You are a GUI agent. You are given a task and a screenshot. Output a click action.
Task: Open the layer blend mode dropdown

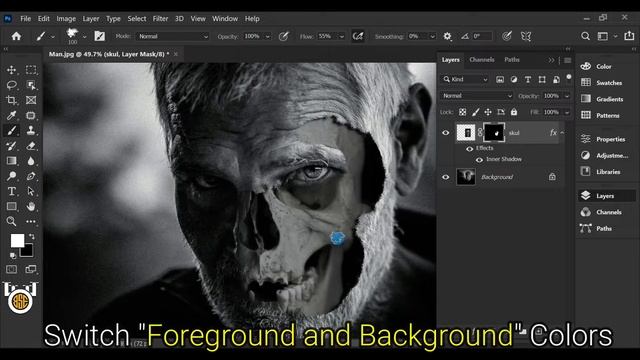click(x=476, y=96)
